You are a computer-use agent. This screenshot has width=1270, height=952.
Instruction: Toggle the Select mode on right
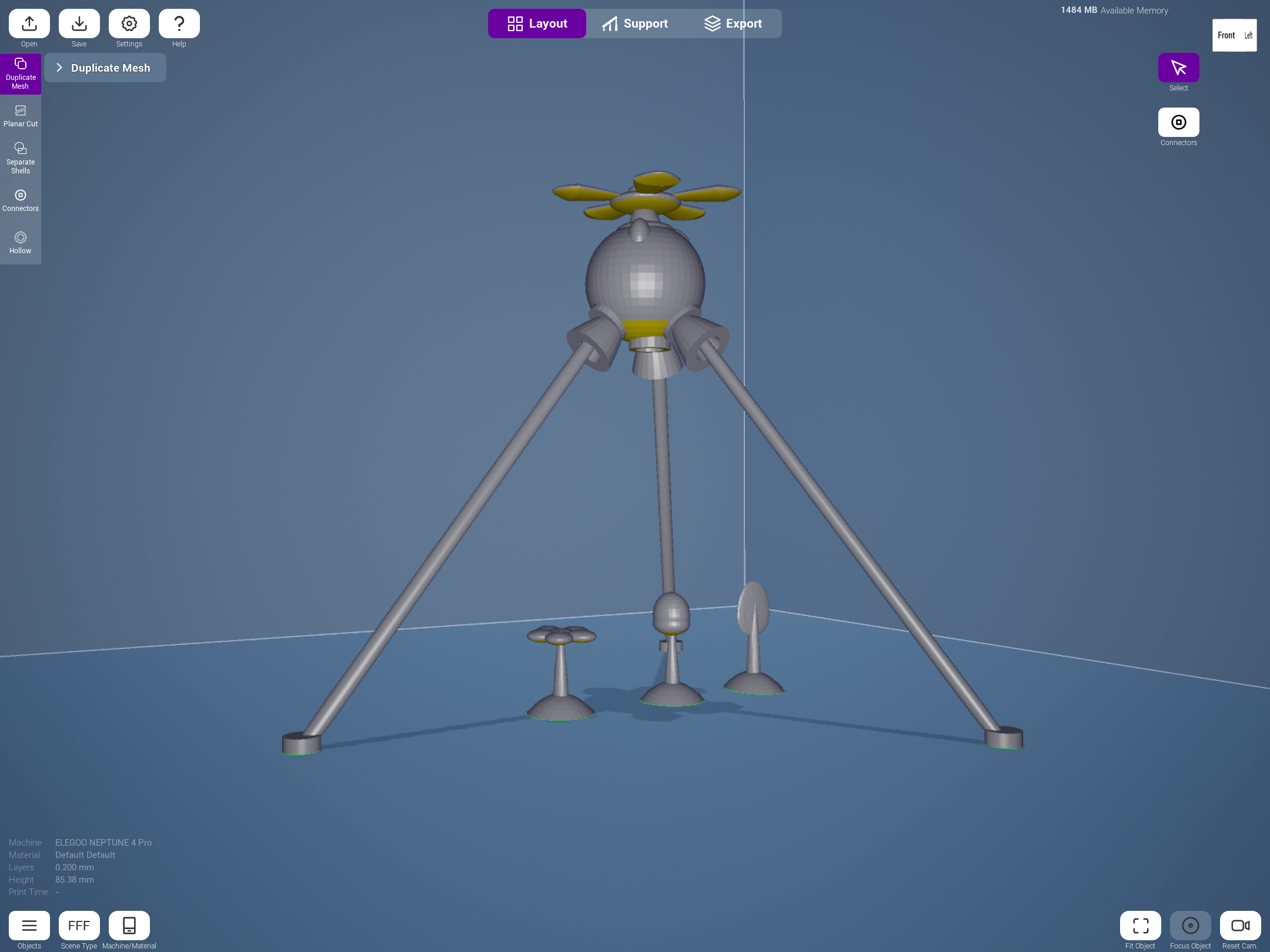[1178, 68]
